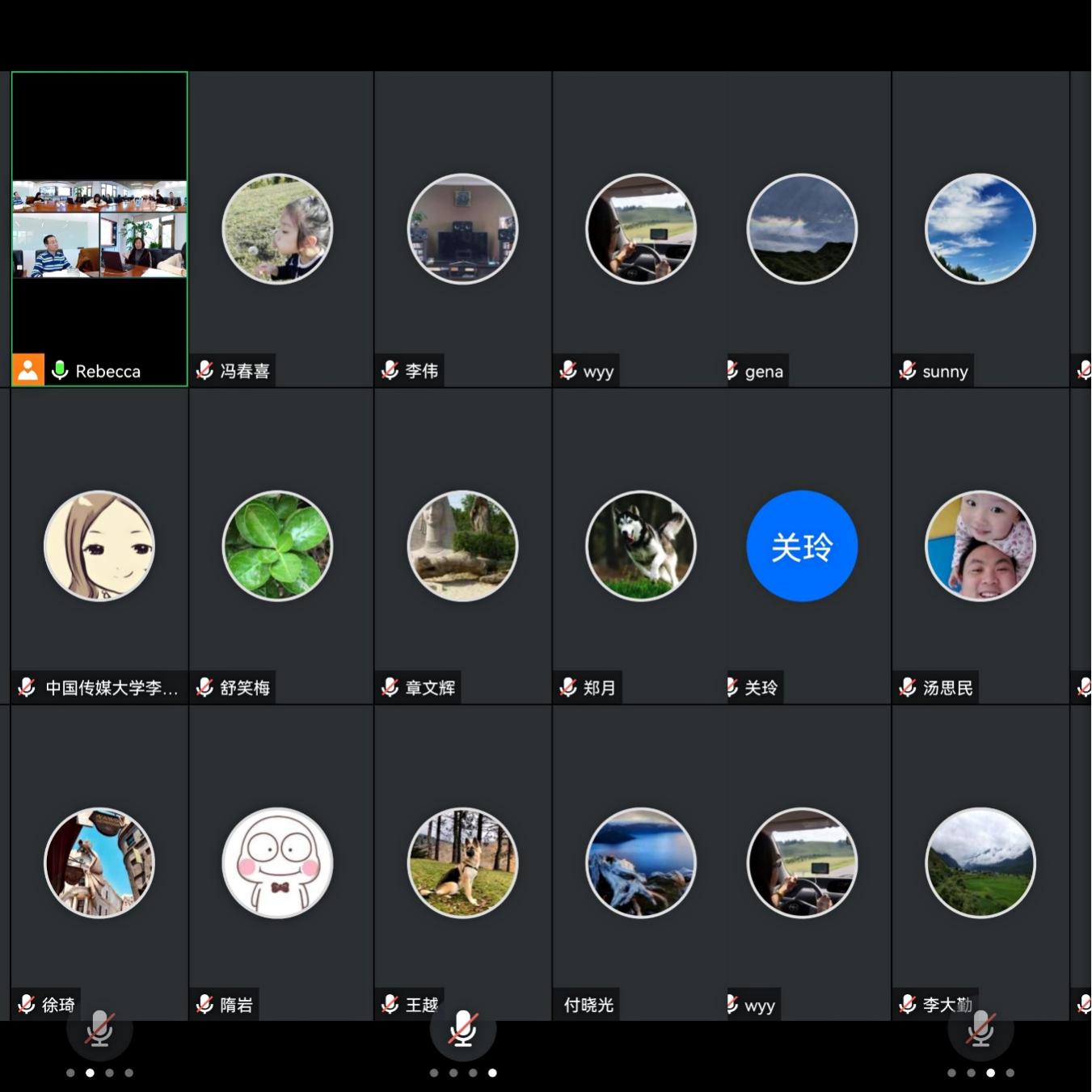The image size is (1092, 1092).
Task: Click the gena name label
Action: click(763, 371)
